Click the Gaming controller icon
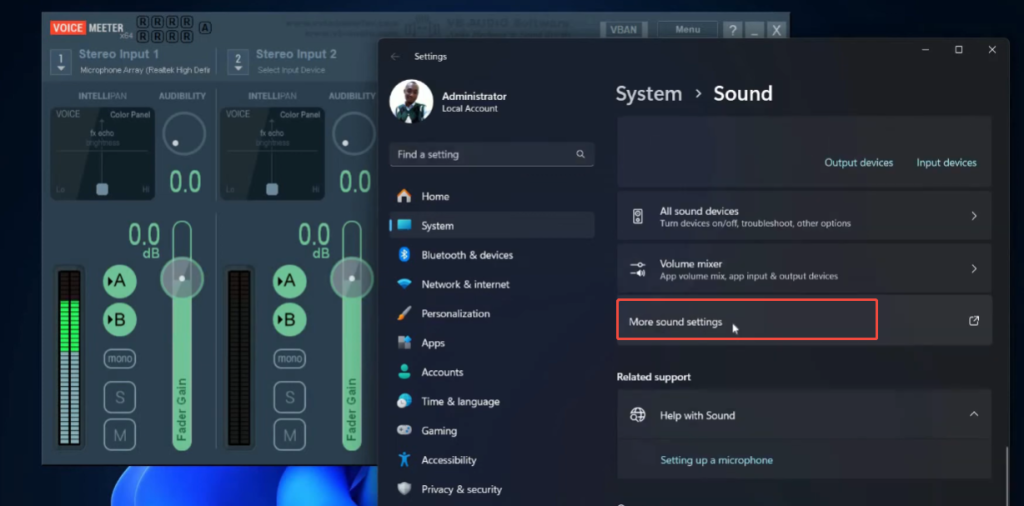The image size is (1024, 506). tap(404, 431)
